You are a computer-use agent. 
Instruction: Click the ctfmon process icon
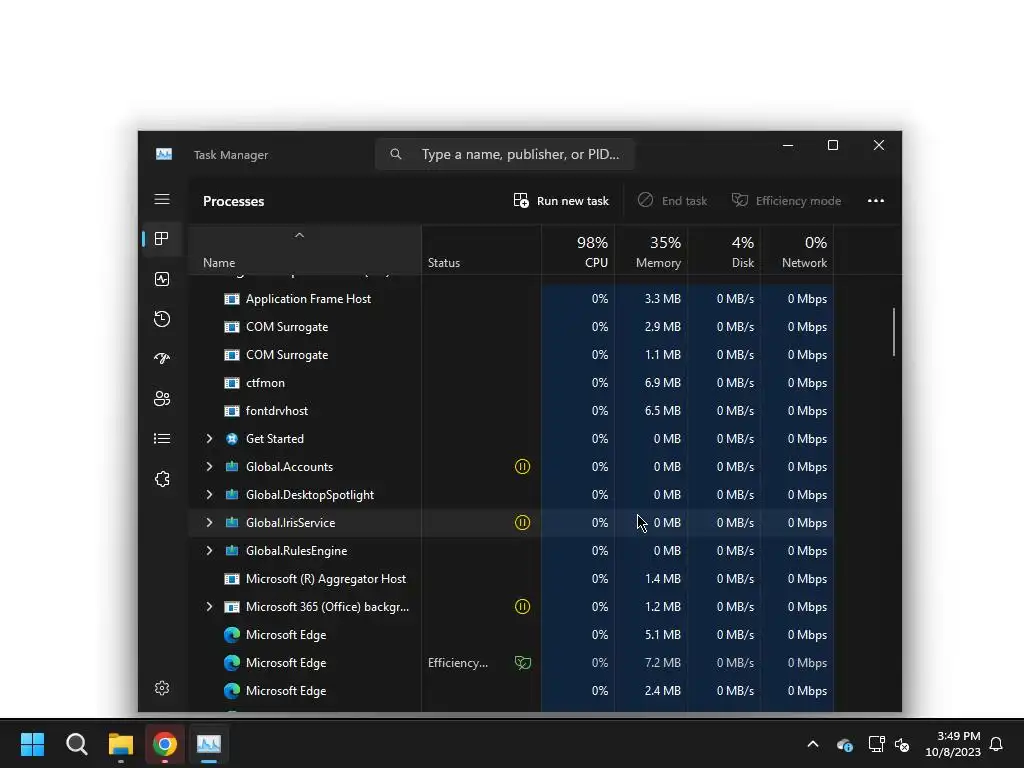point(232,383)
